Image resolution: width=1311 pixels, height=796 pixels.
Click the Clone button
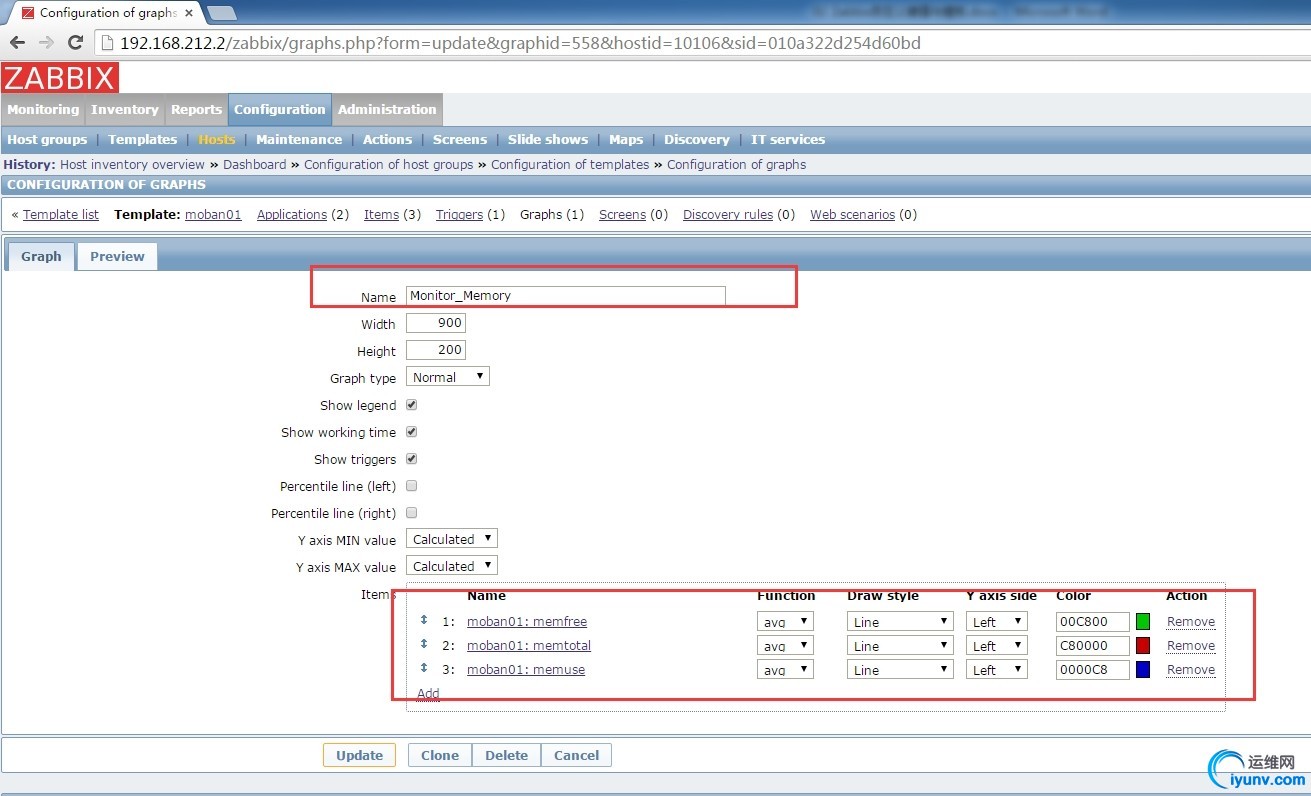(x=440, y=755)
